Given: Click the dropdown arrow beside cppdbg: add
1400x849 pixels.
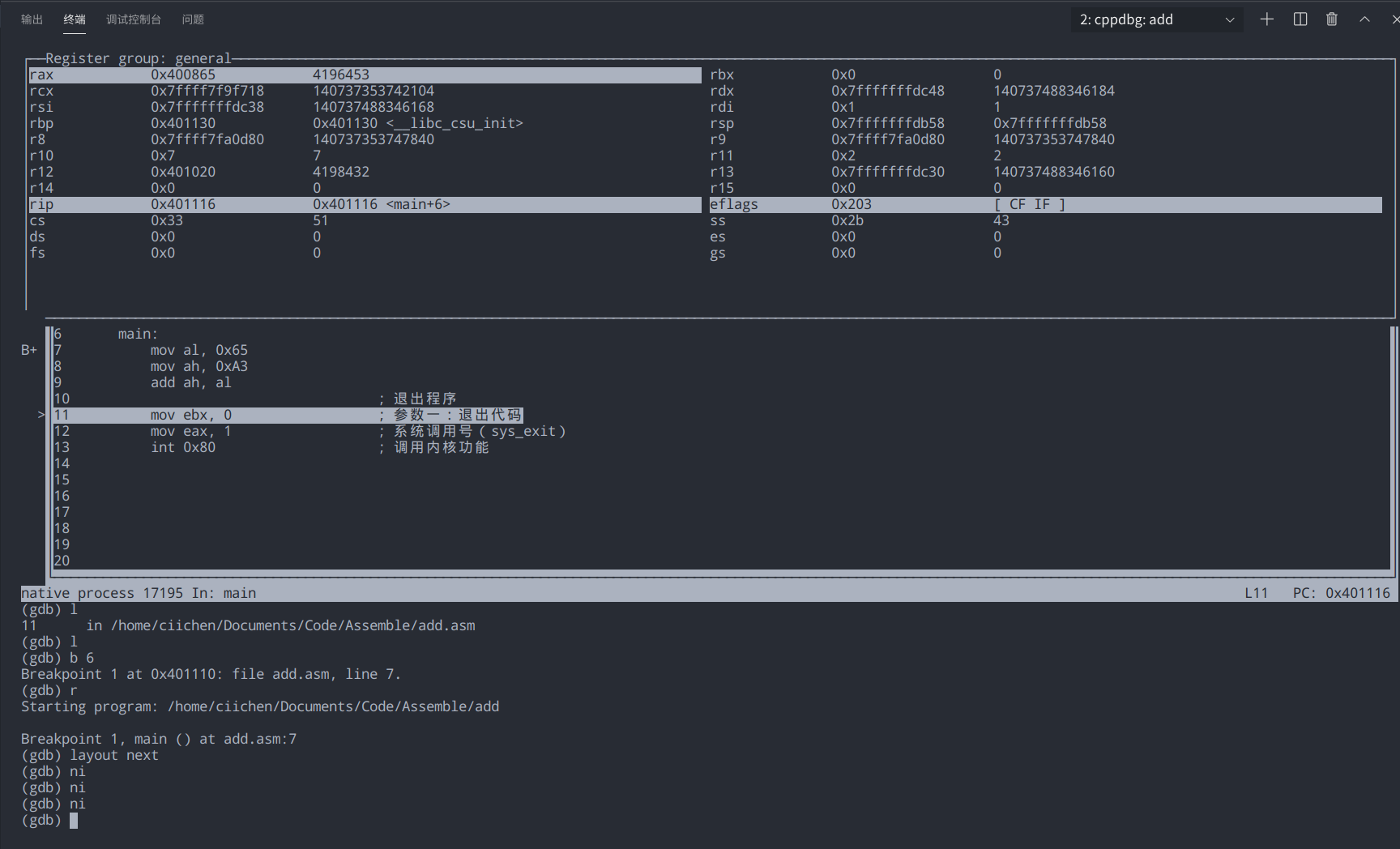Looking at the screenshot, I should [x=1229, y=19].
